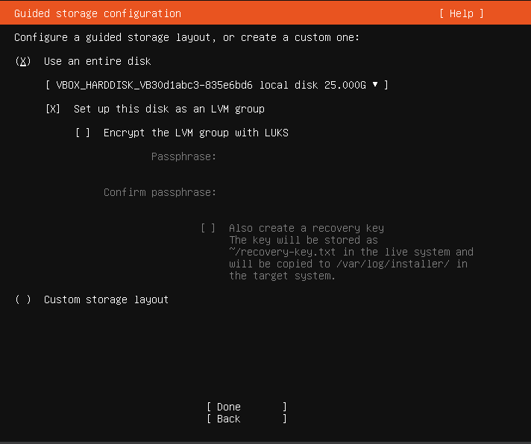This screenshot has width=531, height=444.
Task: Click the 'Use an entire disk' label text
Action: coord(97,61)
